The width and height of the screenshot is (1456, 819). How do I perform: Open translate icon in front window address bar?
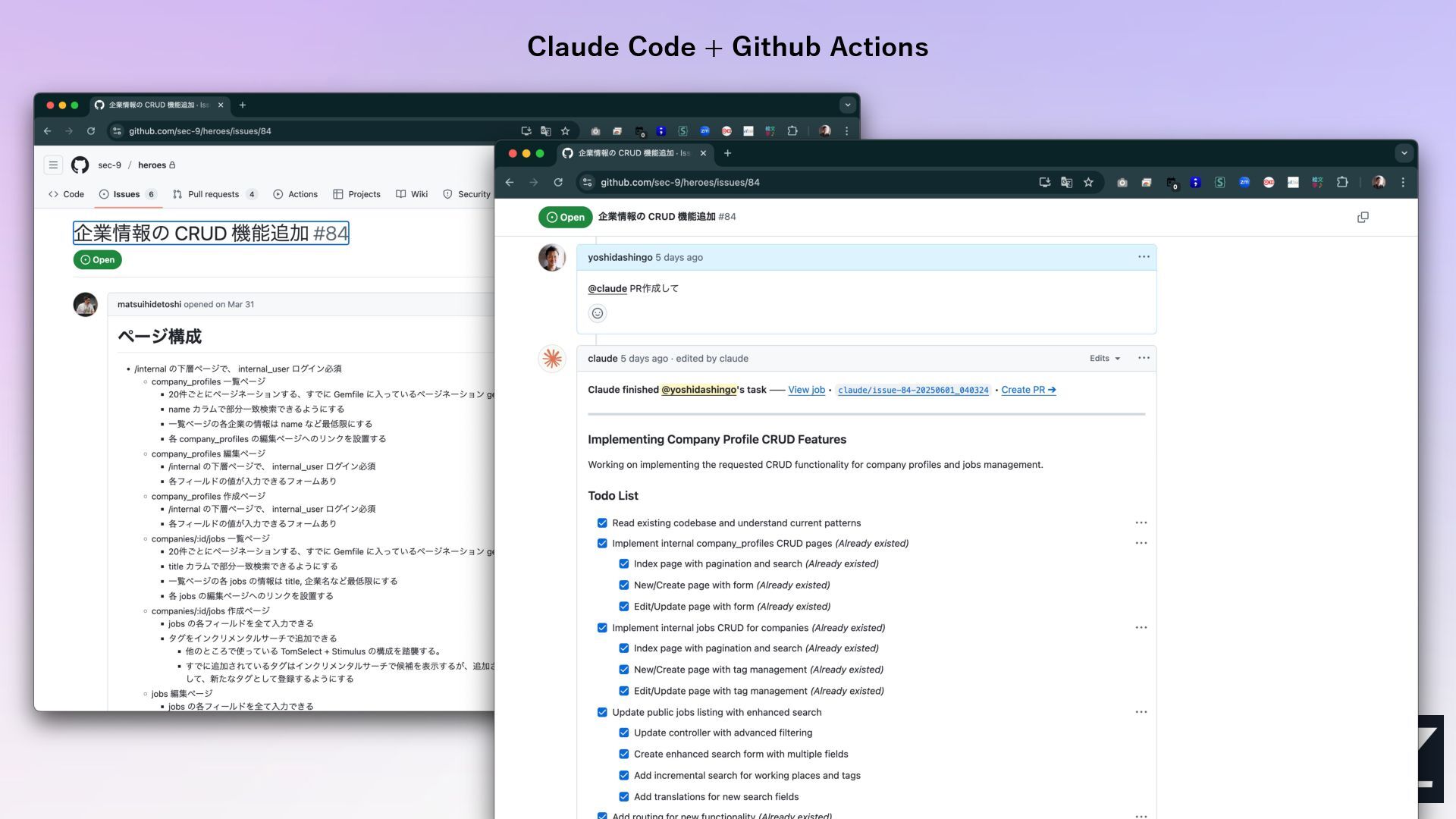[1066, 182]
